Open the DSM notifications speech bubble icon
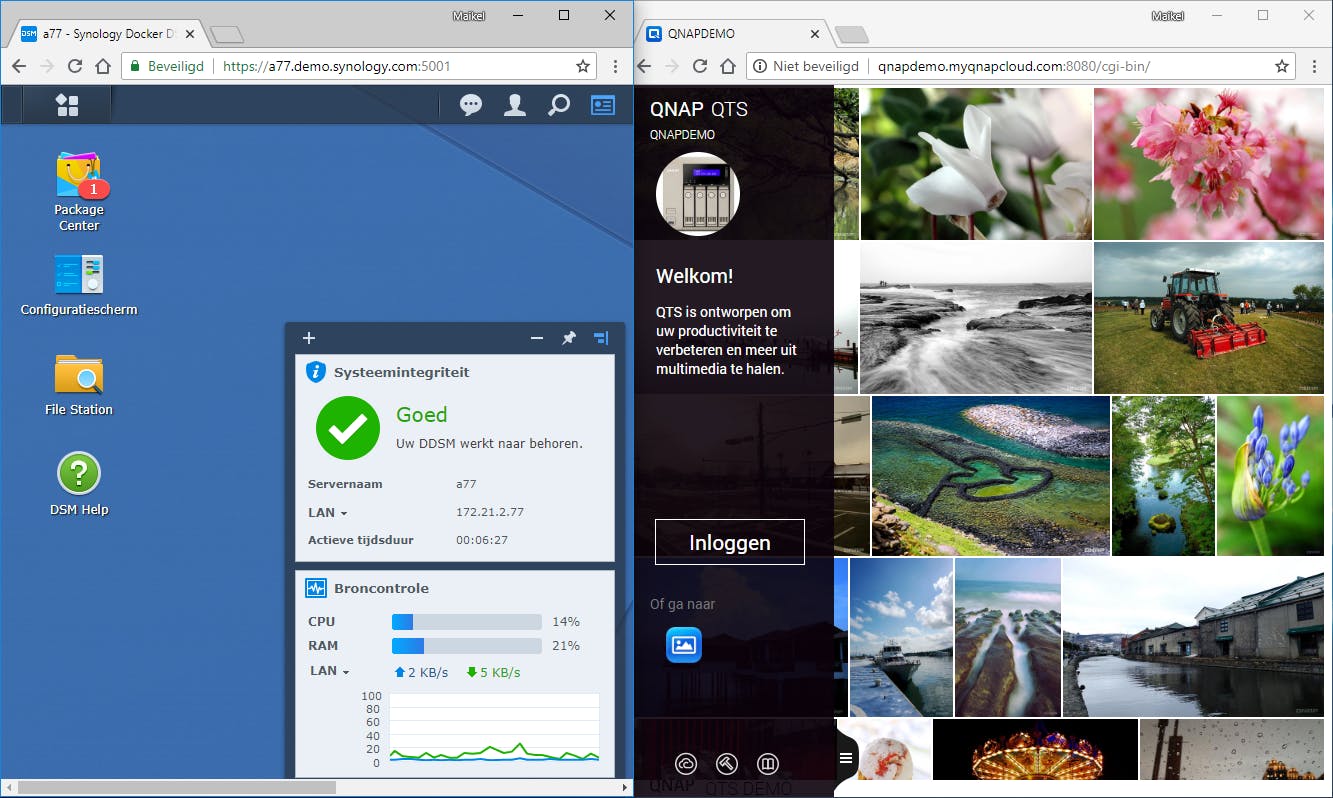The image size is (1333, 798). tap(471, 105)
